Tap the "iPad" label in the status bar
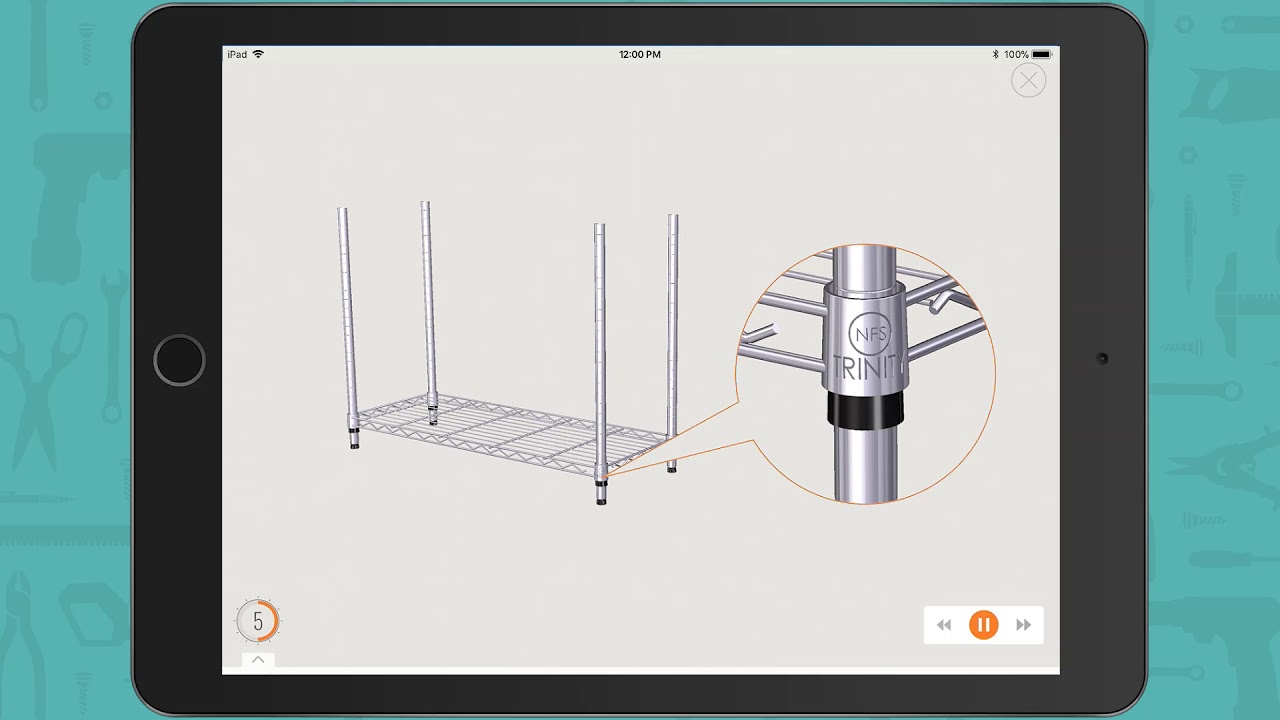The image size is (1280, 720). click(237, 54)
